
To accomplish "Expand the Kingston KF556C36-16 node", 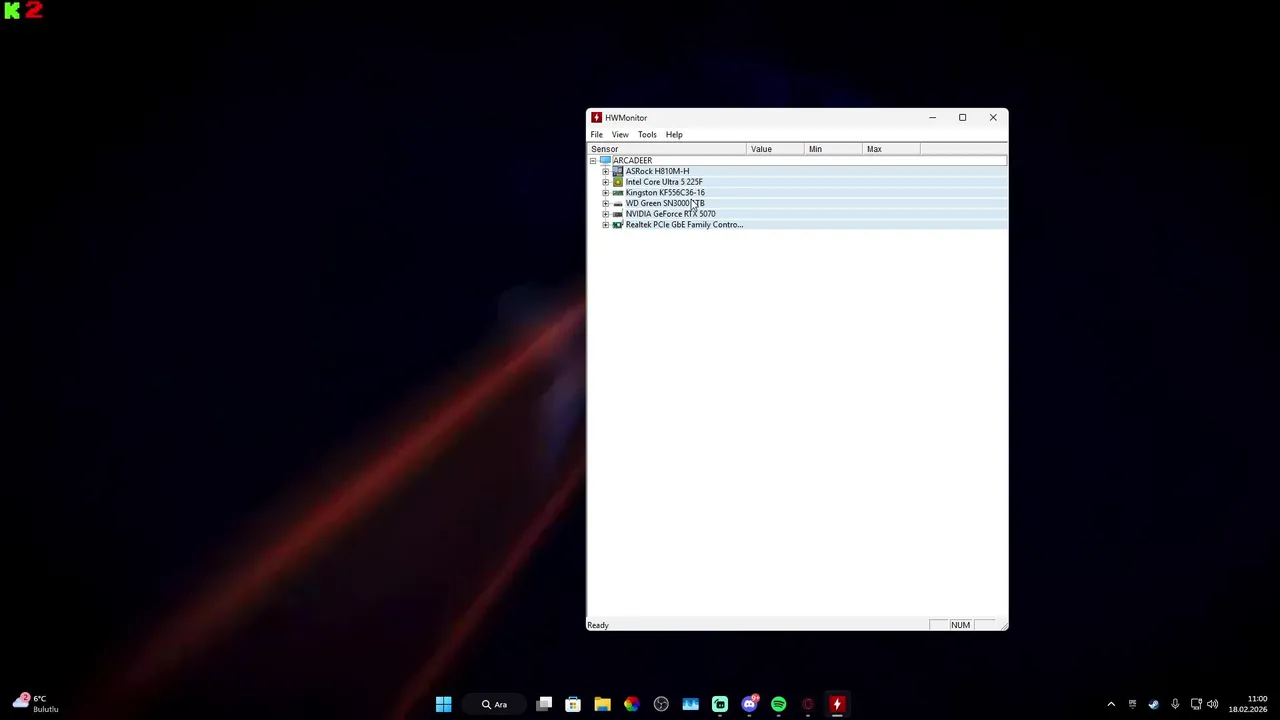I will (x=605, y=193).
